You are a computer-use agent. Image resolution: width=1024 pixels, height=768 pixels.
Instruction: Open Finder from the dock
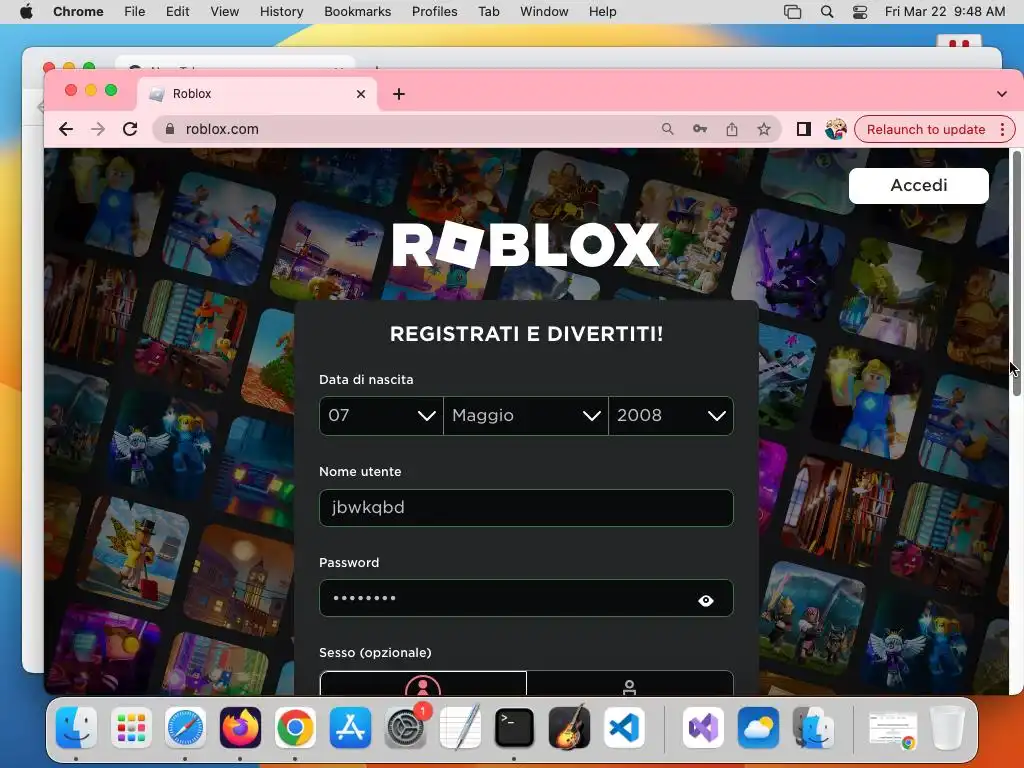pyautogui.click(x=76, y=728)
